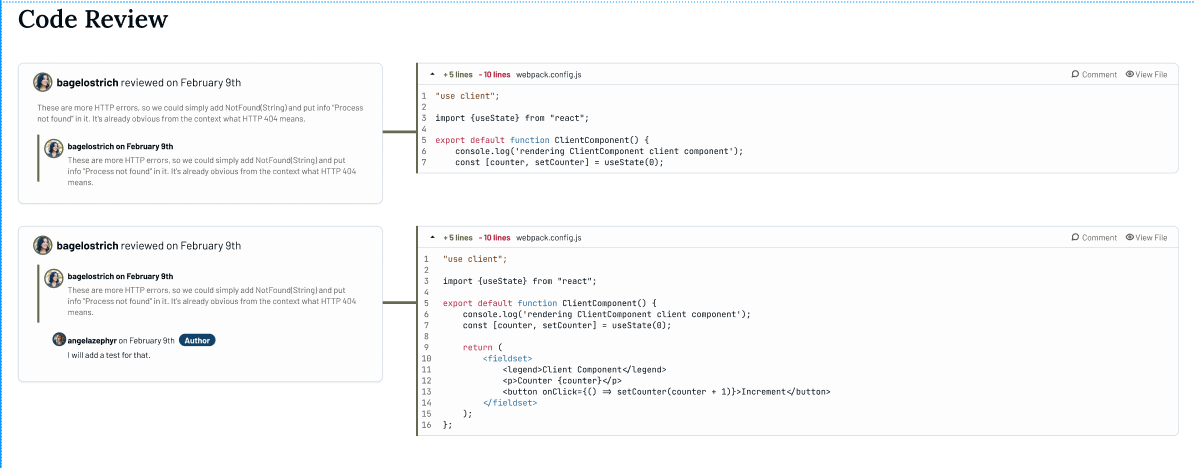Click the '<legend>Client Component</legend>' code line

click(585, 370)
